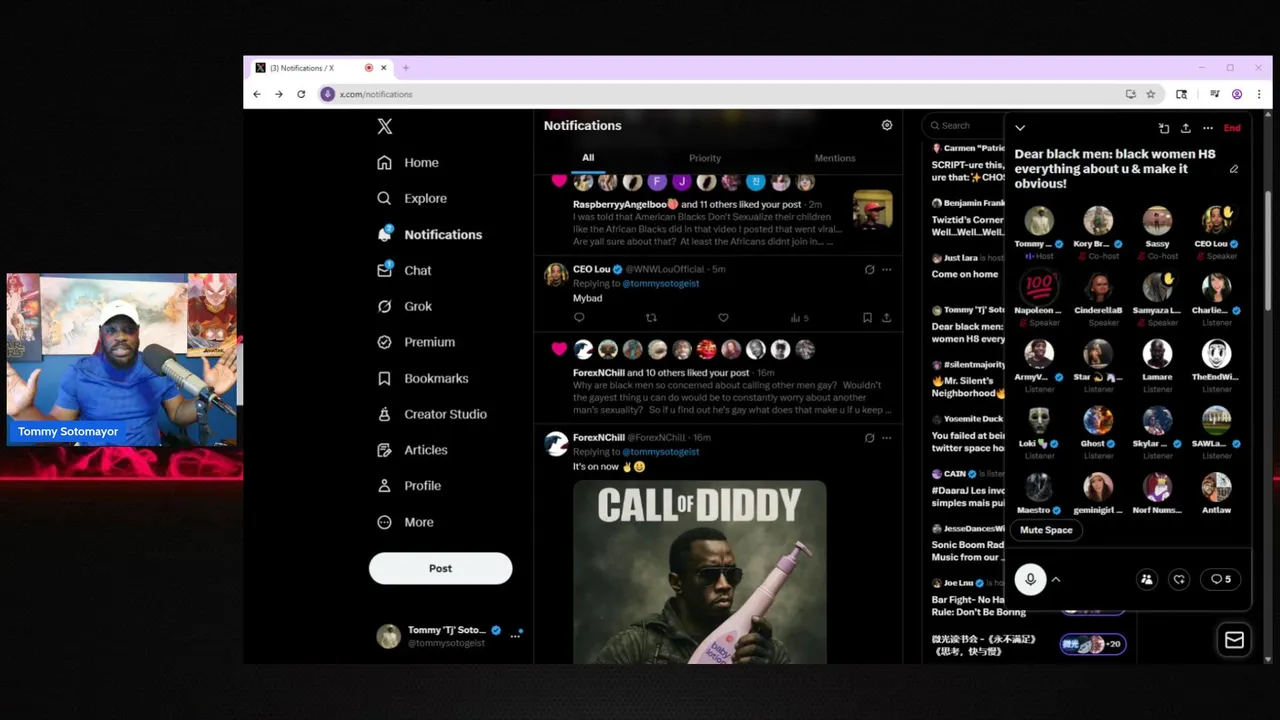Click the Listener avatar labelled Lamare
The width and height of the screenshot is (1280, 720).
pyautogui.click(x=1157, y=354)
